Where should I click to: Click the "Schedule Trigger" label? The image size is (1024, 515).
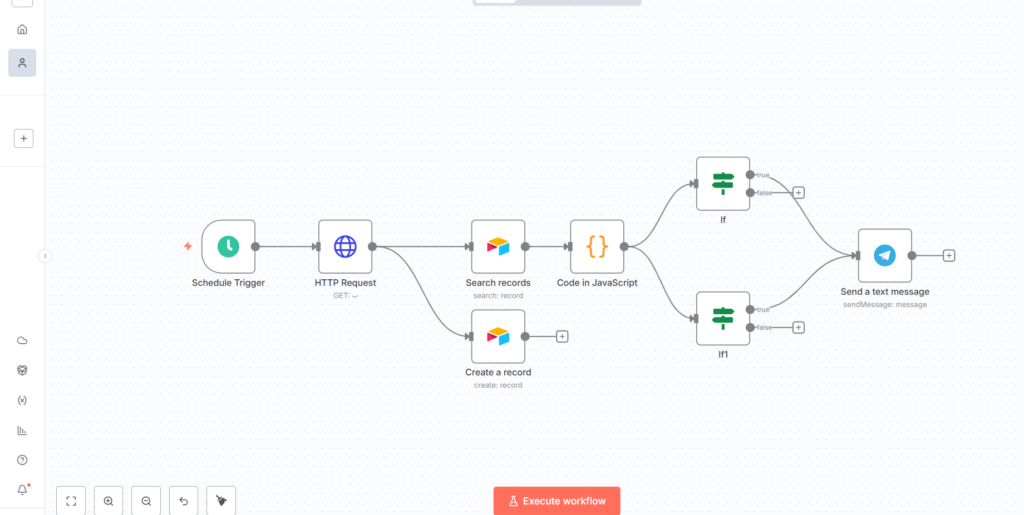[228, 283]
